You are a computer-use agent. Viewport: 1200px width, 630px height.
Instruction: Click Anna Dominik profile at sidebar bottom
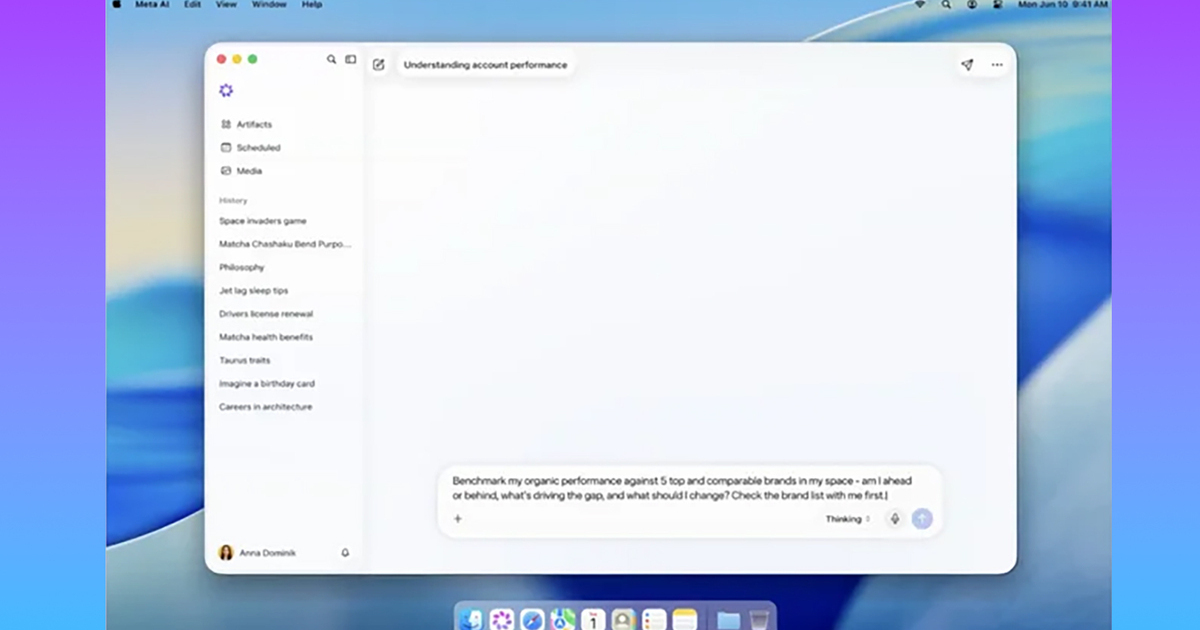[257, 553]
